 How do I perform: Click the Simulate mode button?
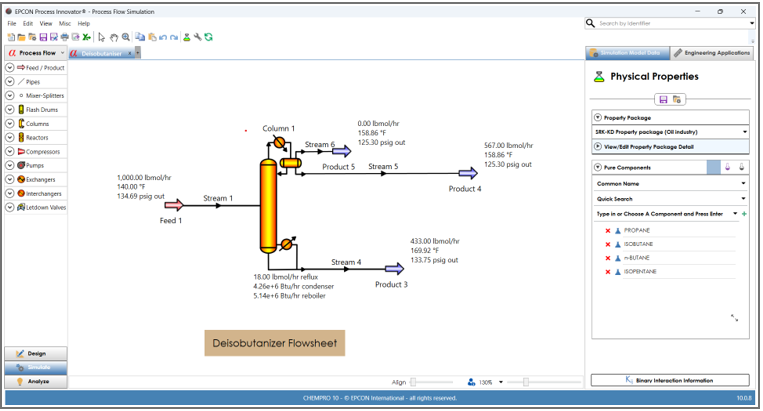(36, 367)
